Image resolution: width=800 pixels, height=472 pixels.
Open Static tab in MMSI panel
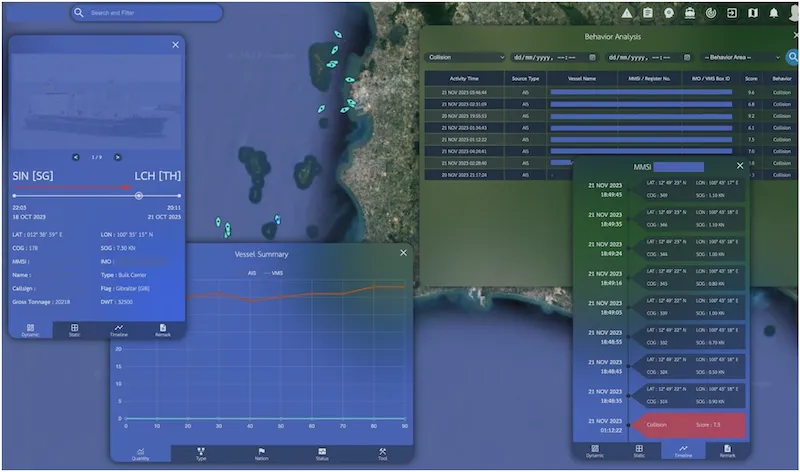click(x=639, y=451)
